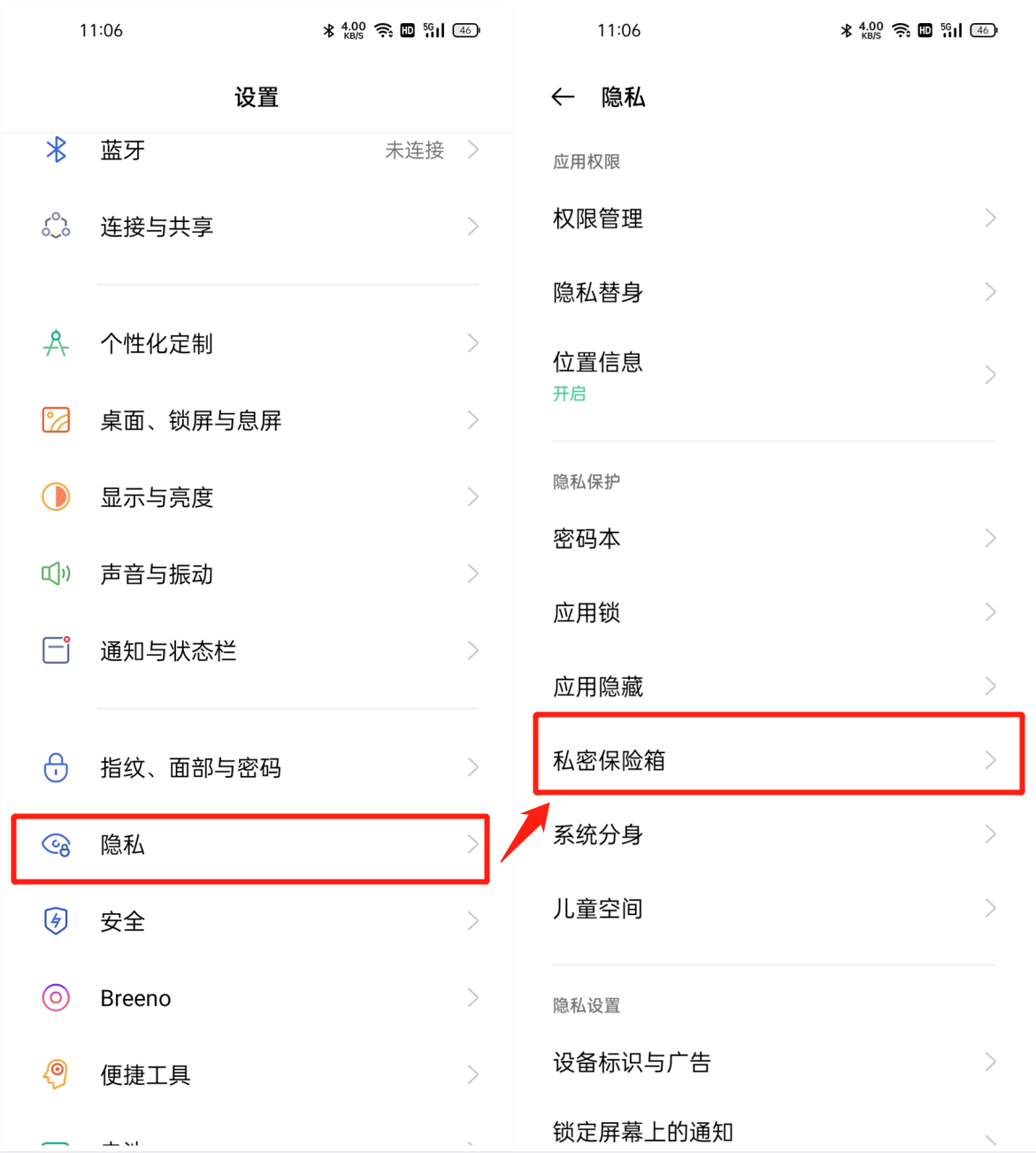
Task: Click the battery indicator showing 46
Action: point(982,29)
